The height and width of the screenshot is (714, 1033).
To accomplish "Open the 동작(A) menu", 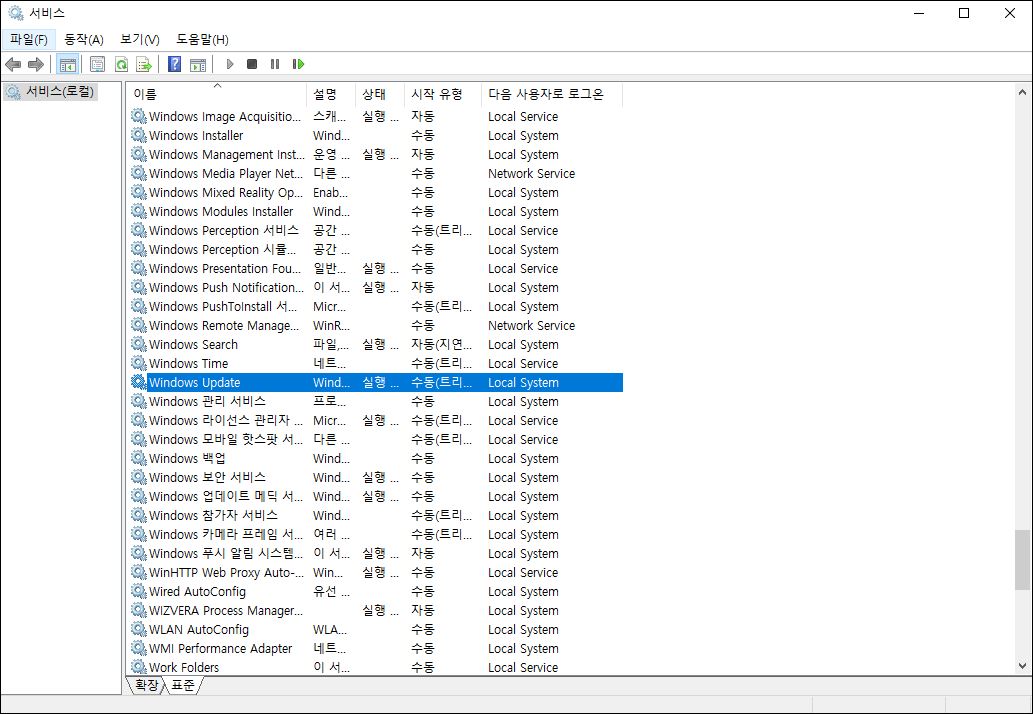I will click(84, 40).
